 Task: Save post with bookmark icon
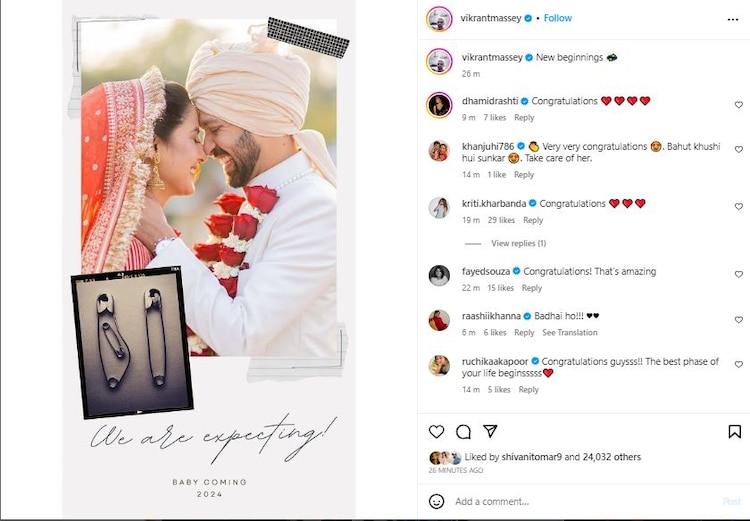pyautogui.click(x=734, y=432)
